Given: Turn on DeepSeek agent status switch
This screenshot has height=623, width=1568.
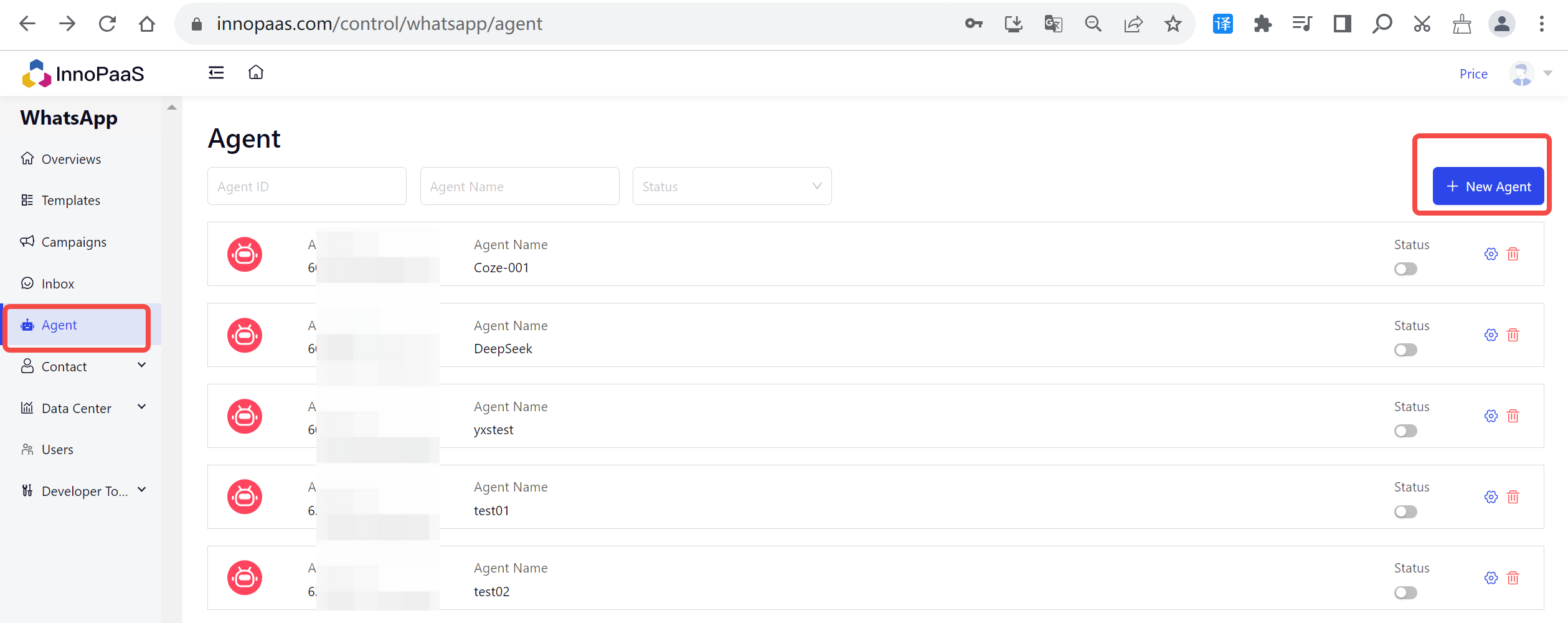Looking at the screenshot, I should tap(1405, 350).
